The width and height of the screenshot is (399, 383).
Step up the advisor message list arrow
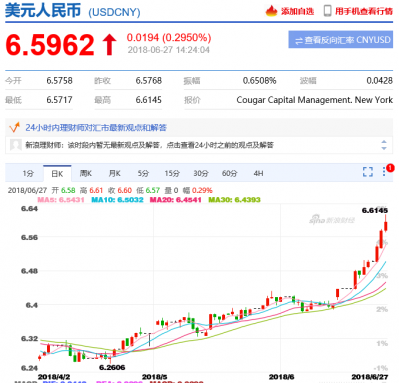pyautogui.click(x=384, y=142)
